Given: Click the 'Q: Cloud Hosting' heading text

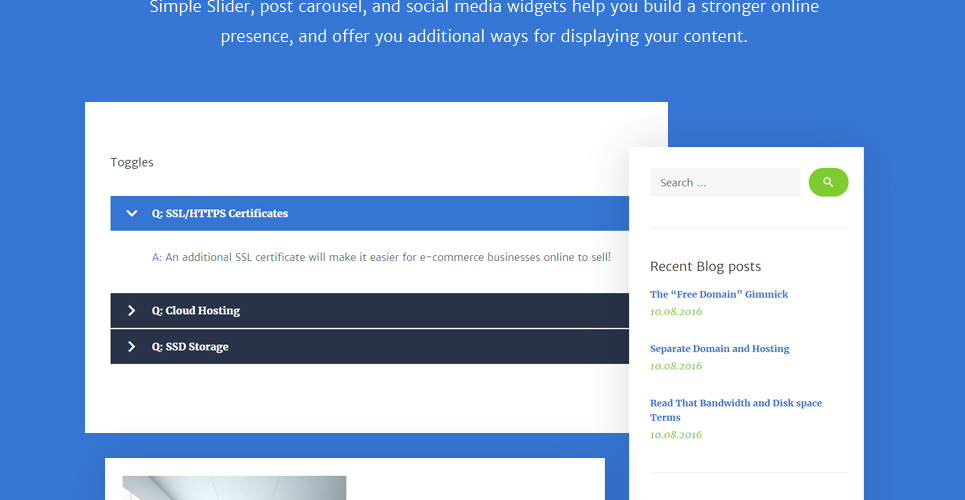Looking at the screenshot, I should point(196,310).
